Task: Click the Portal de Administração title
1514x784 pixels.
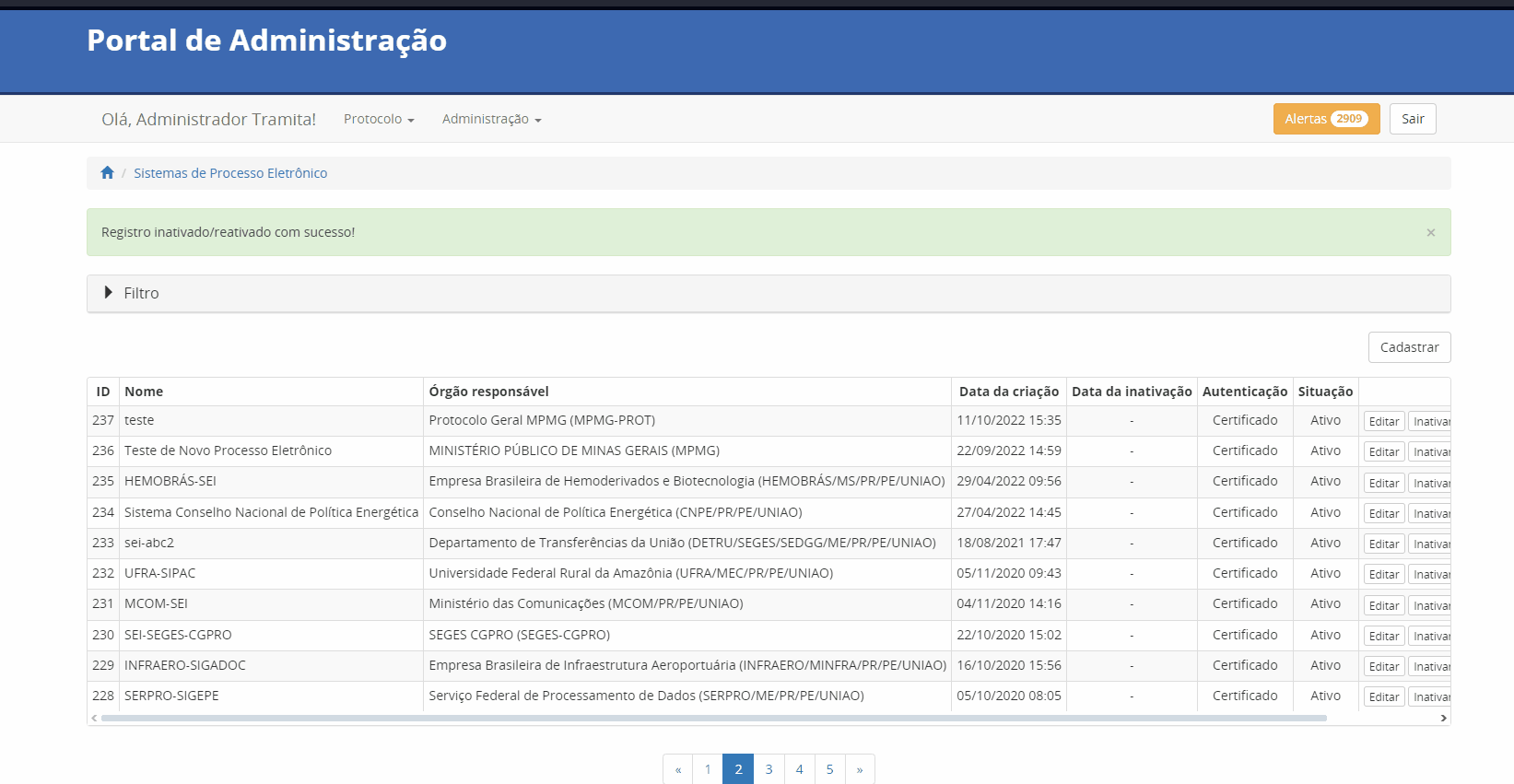Action: pos(266,41)
